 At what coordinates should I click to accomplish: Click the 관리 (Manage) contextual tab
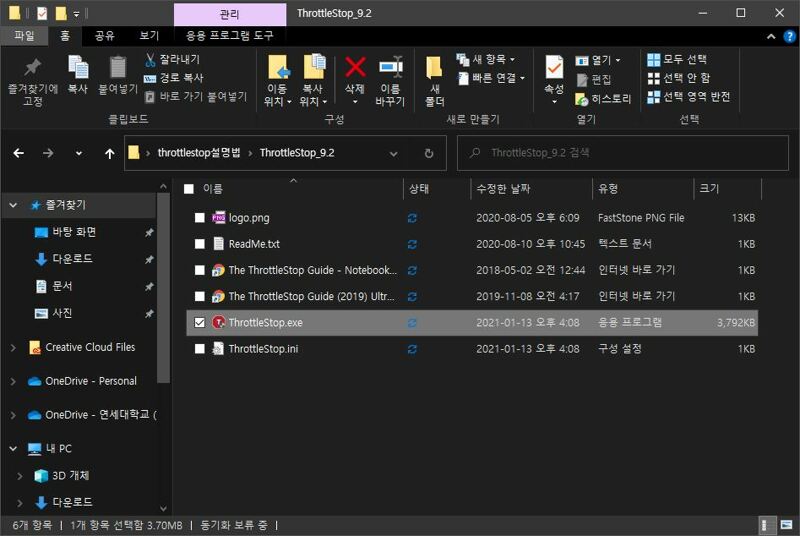(x=230, y=14)
